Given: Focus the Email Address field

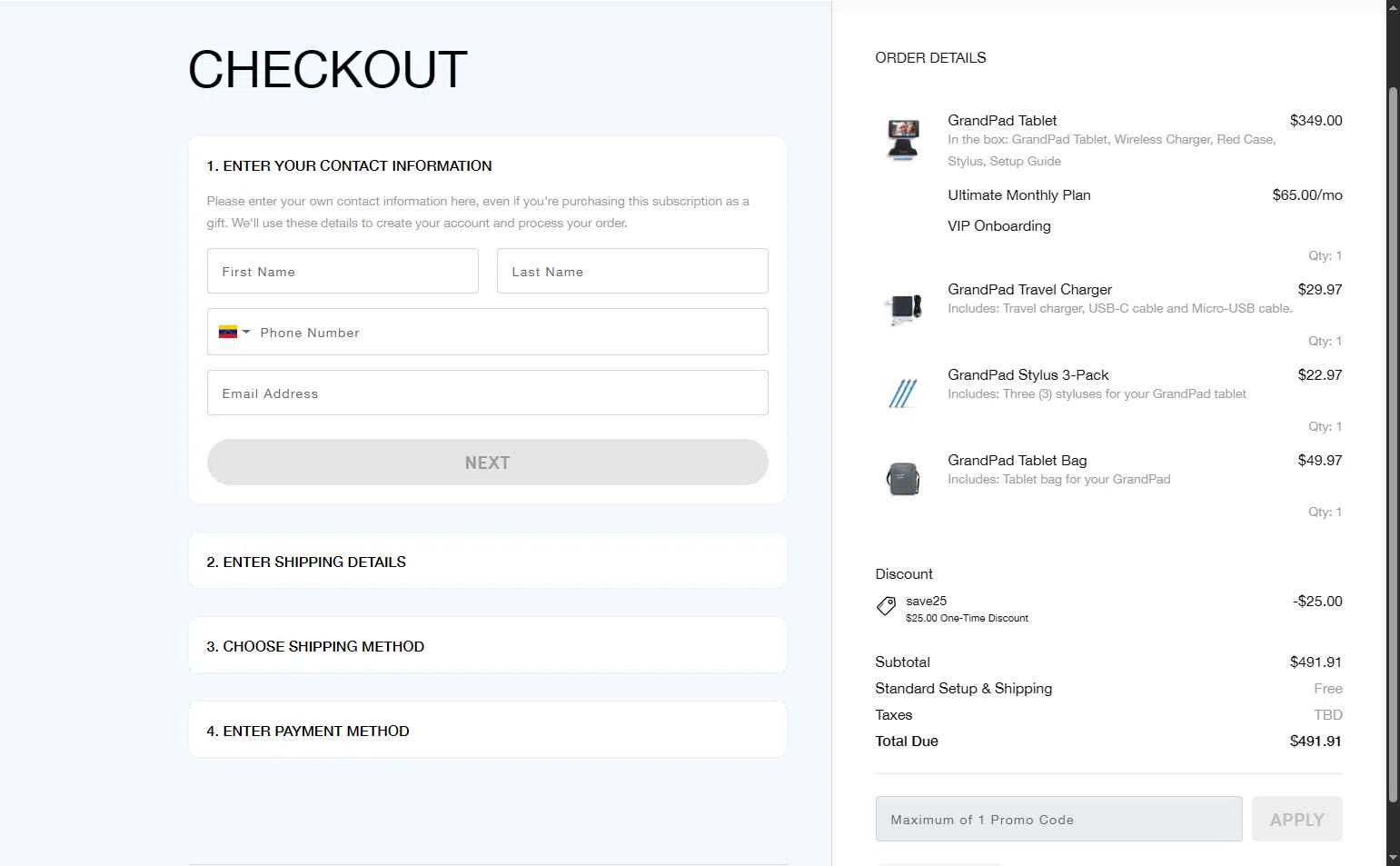Looking at the screenshot, I should [x=488, y=393].
